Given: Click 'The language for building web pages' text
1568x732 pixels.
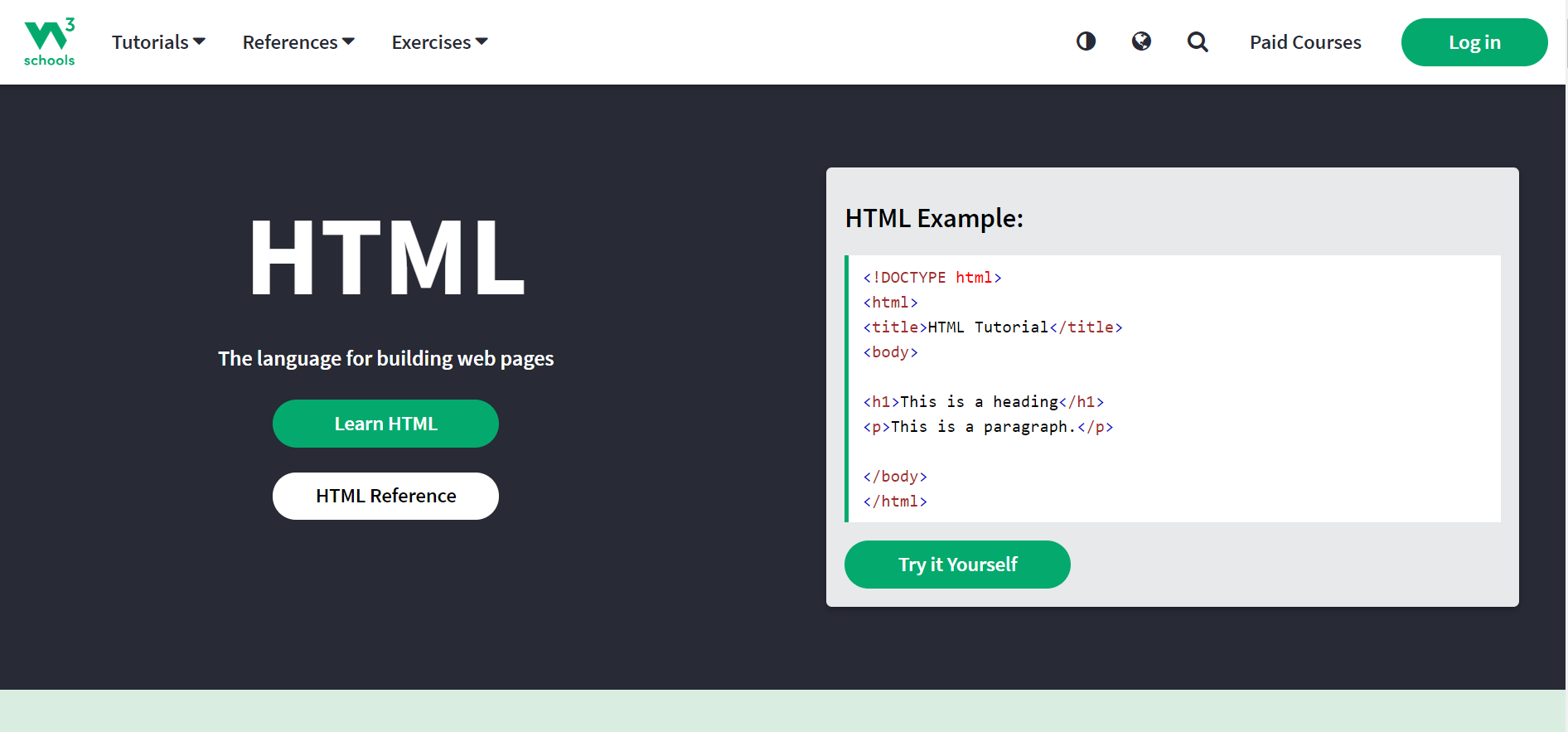Looking at the screenshot, I should 386,358.
